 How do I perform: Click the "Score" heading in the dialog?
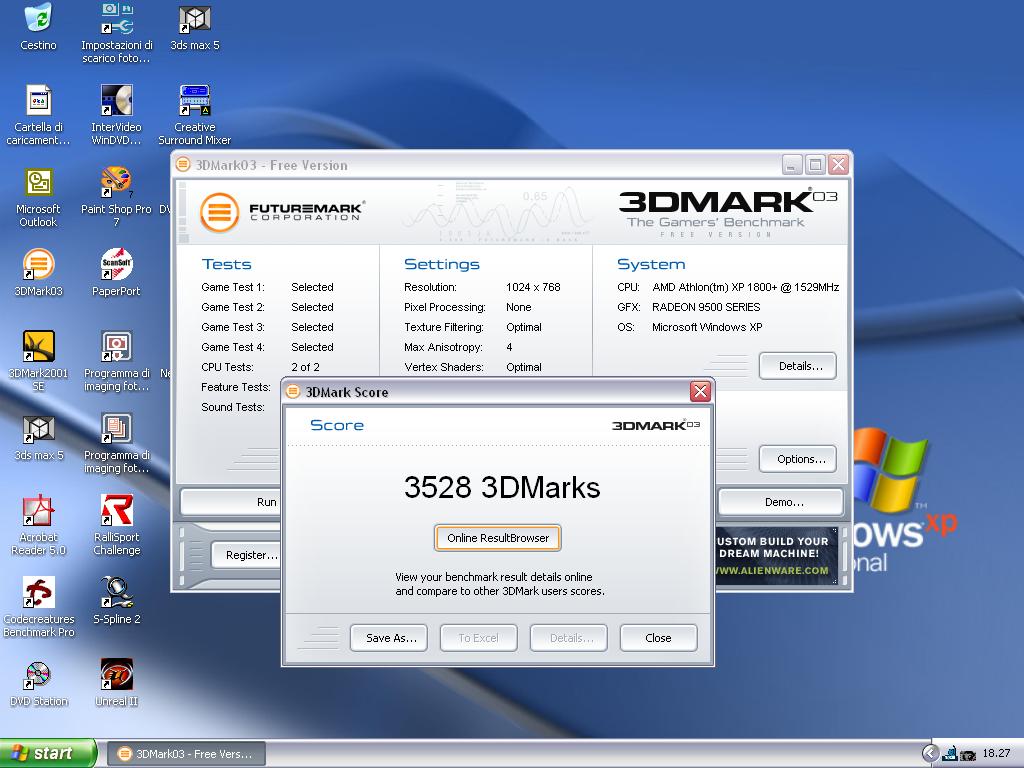[337, 425]
